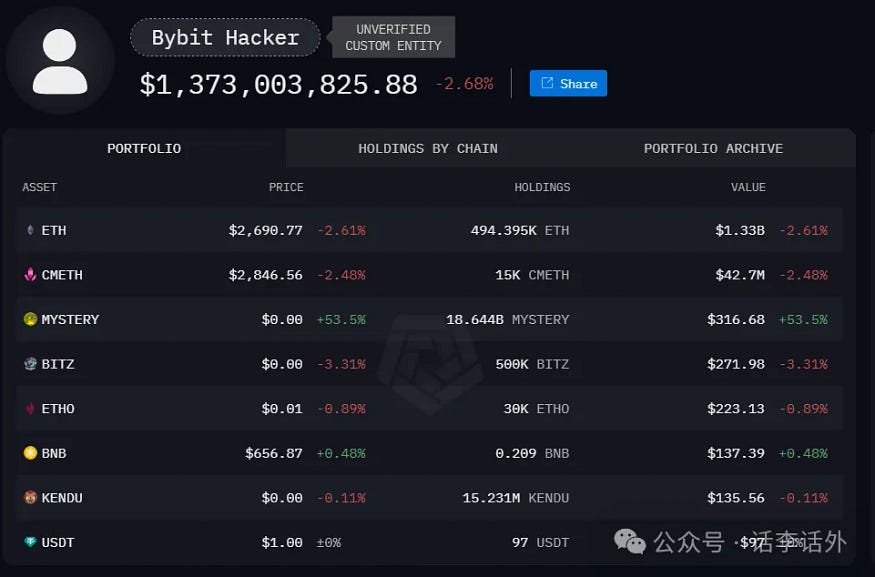Click the 18.644B MYSTERY holdings value
The image size is (875, 577).
click(x=508, y=320)
